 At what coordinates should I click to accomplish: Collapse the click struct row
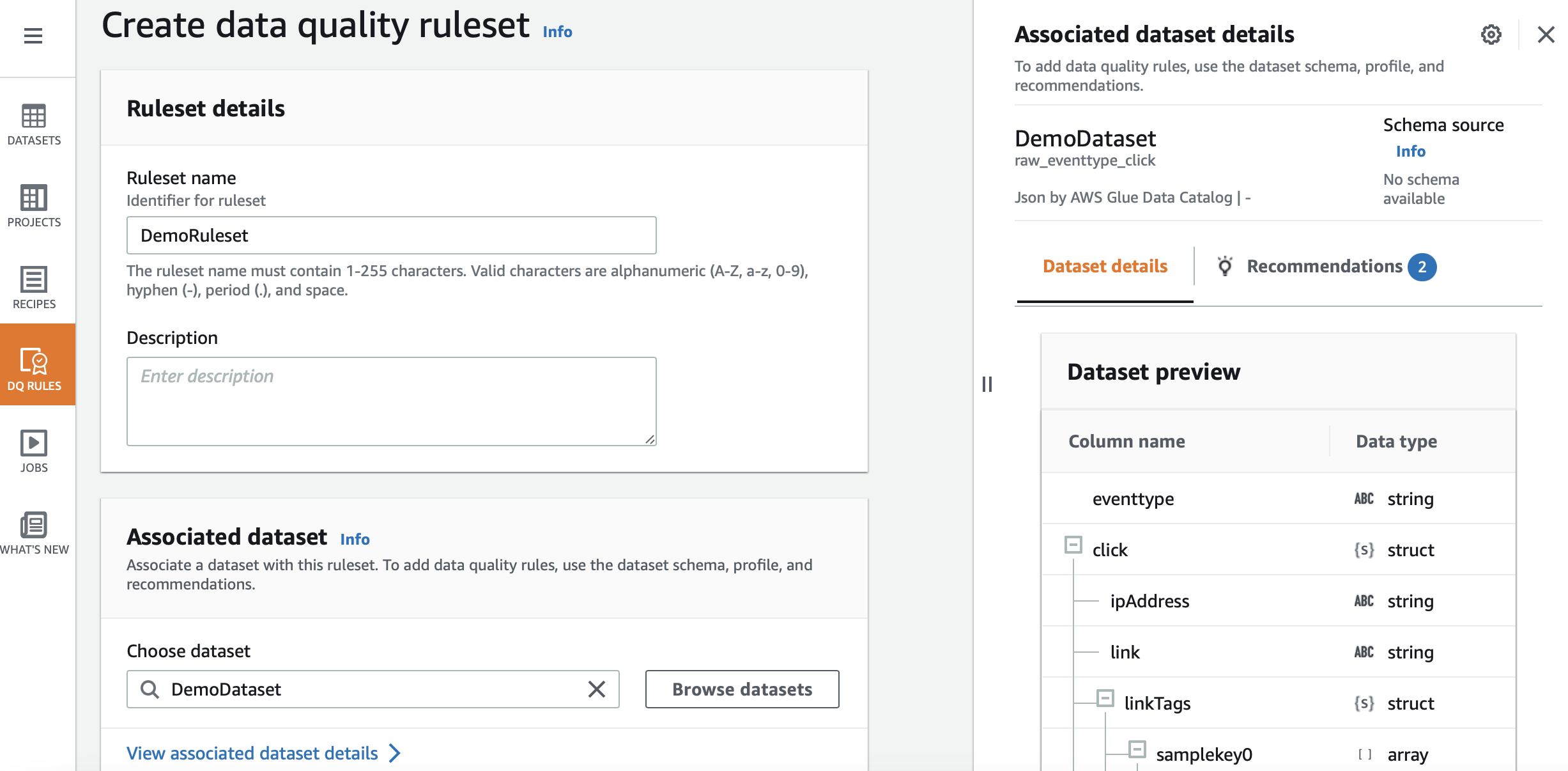point(1073,545)
